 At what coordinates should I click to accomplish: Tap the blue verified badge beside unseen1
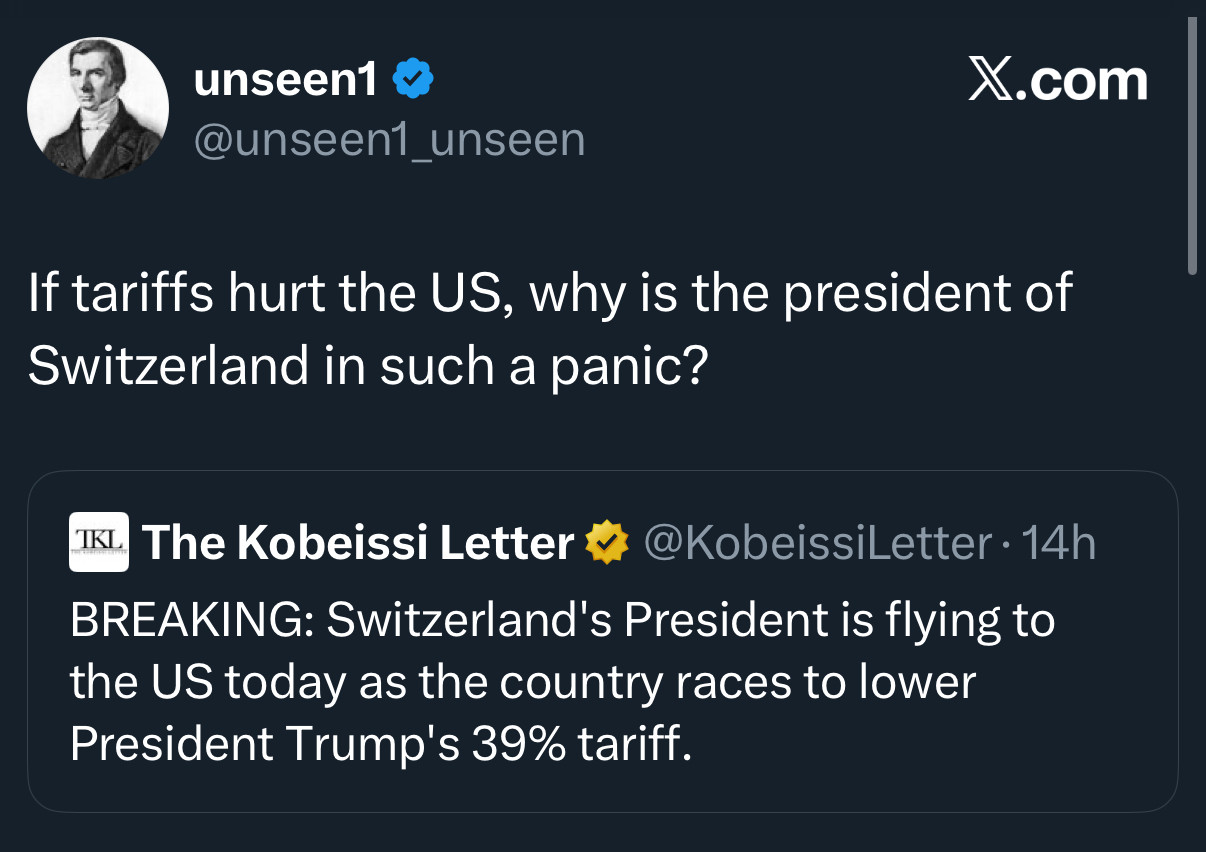coord(412,80)
